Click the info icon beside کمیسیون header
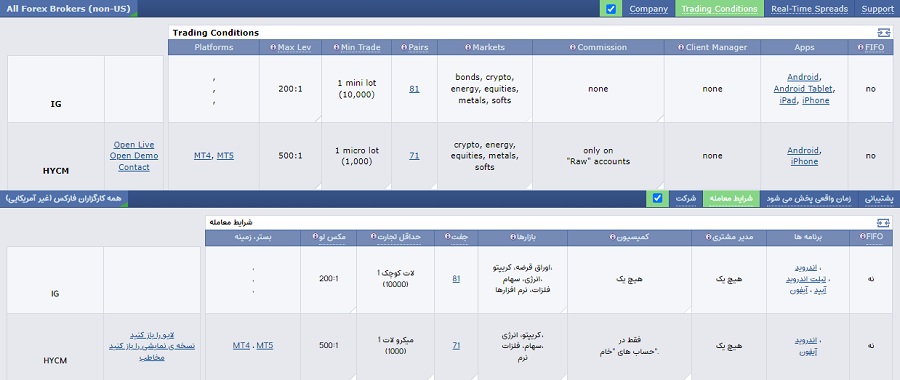 [611, 237]
